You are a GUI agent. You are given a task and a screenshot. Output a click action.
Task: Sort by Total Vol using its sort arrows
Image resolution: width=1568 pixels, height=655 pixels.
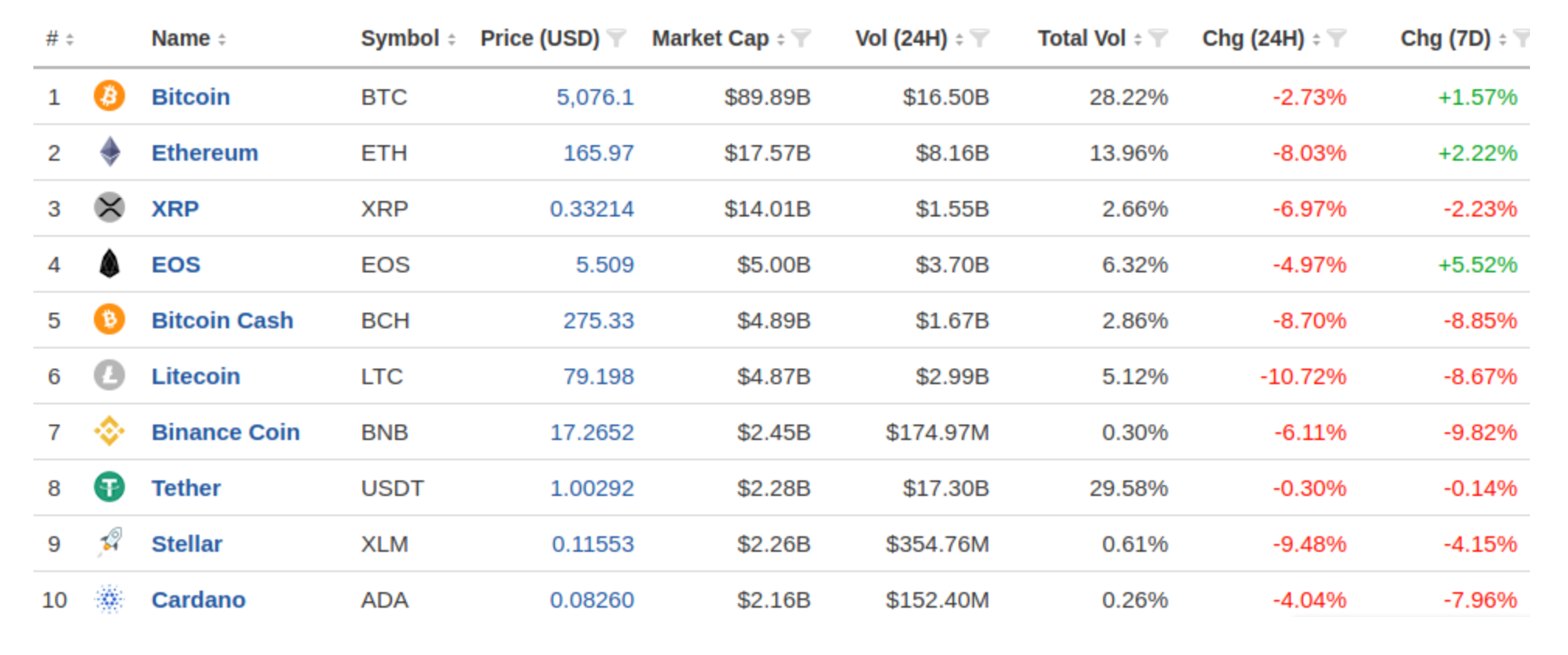click(1138, 39)
